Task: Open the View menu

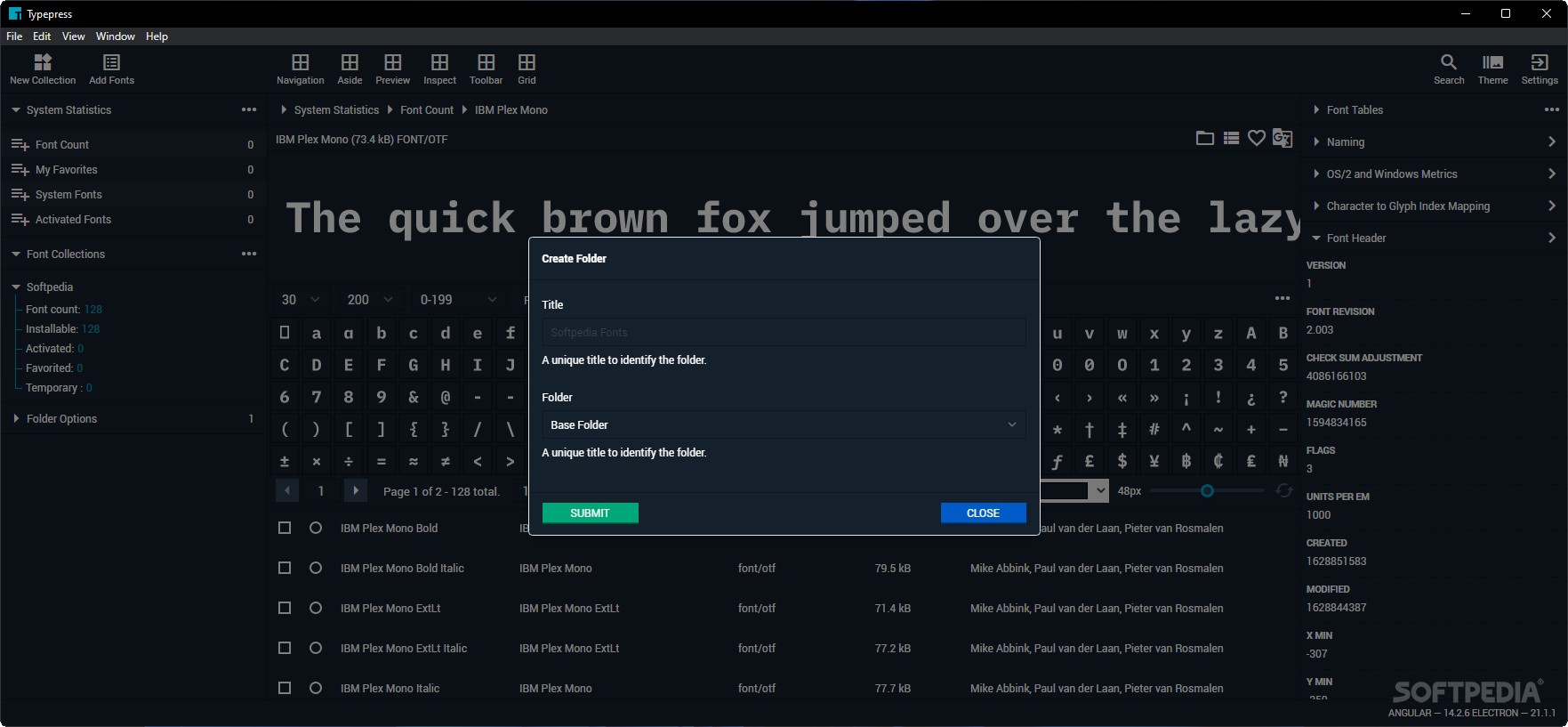Action: [74, 36]
